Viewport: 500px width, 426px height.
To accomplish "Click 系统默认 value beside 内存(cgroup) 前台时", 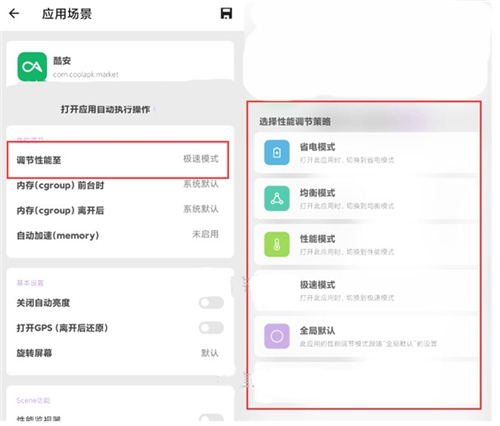I will click(x=201, y=184).
